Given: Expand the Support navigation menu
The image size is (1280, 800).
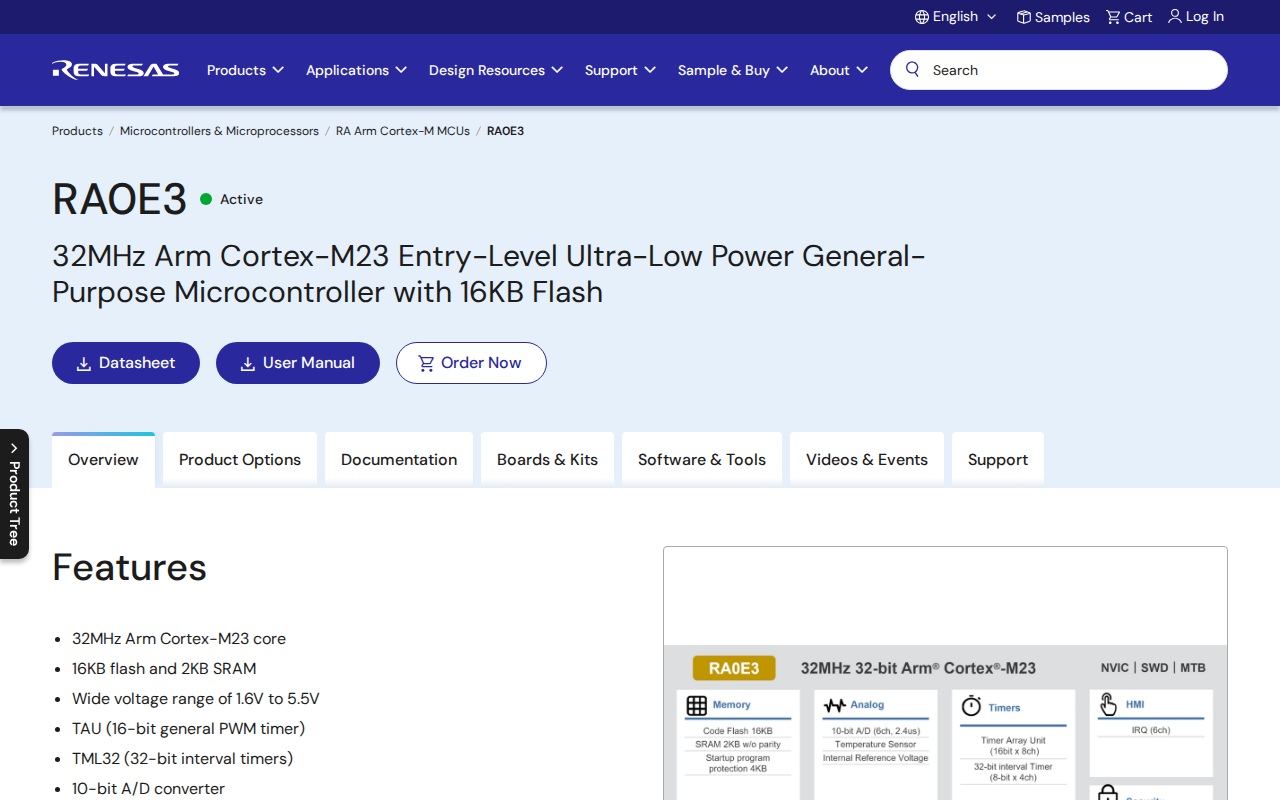Looking at the screenshot, I should click(x=621, y=70).
